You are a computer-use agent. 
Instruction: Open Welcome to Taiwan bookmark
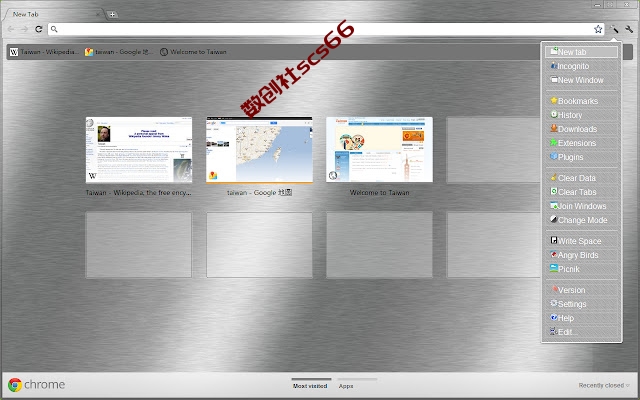[x=193, y=52]
